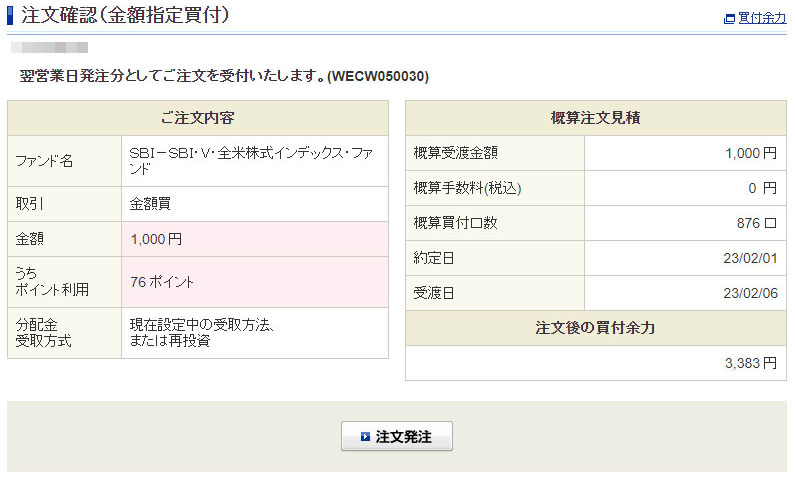This screenshot has width=795, height=480.
Task: Click the 概算手数料(税込) 0円 value
Action: click(762, 188)
